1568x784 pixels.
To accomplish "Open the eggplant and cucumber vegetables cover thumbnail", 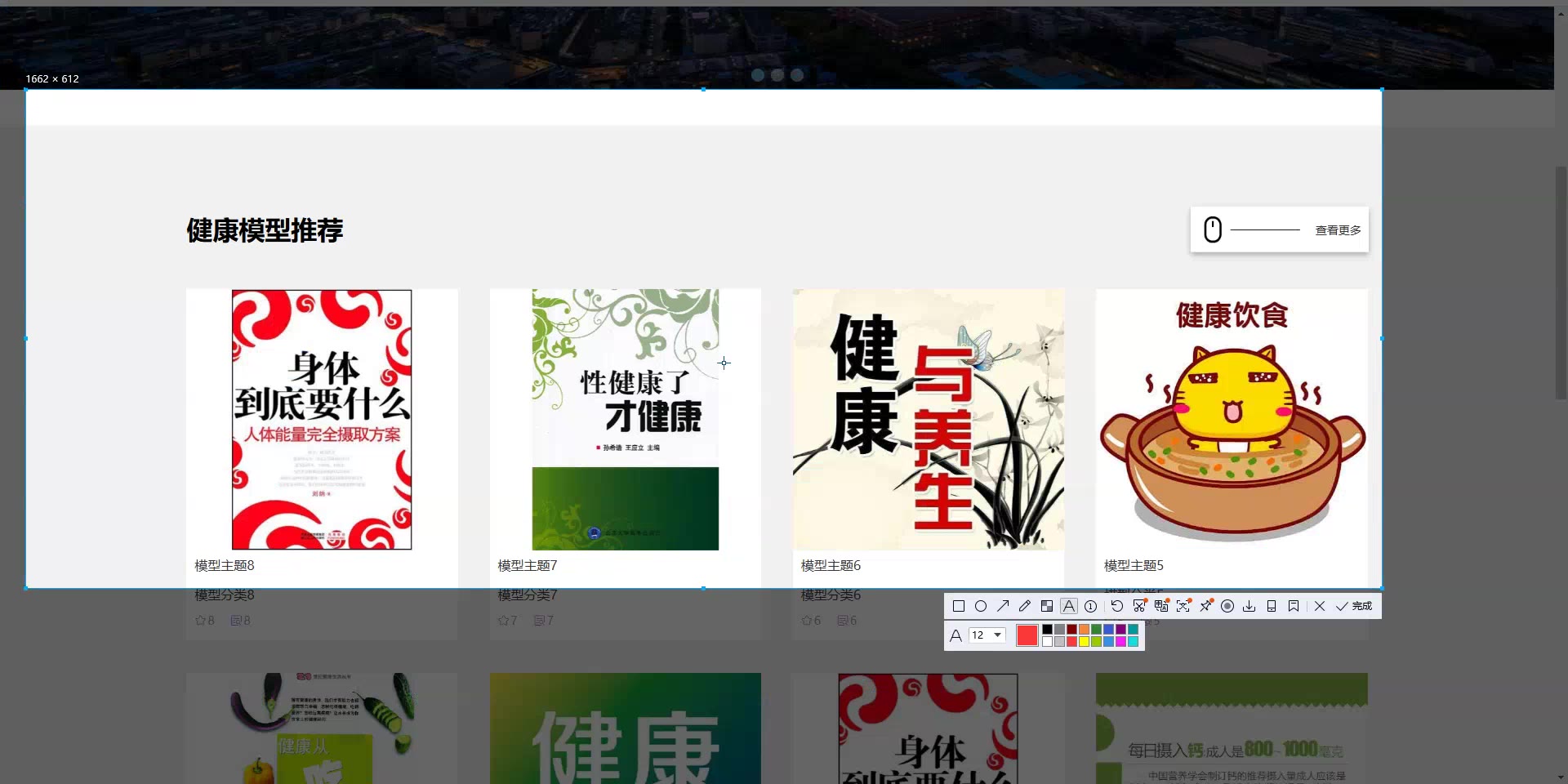I will coord(322,728).
